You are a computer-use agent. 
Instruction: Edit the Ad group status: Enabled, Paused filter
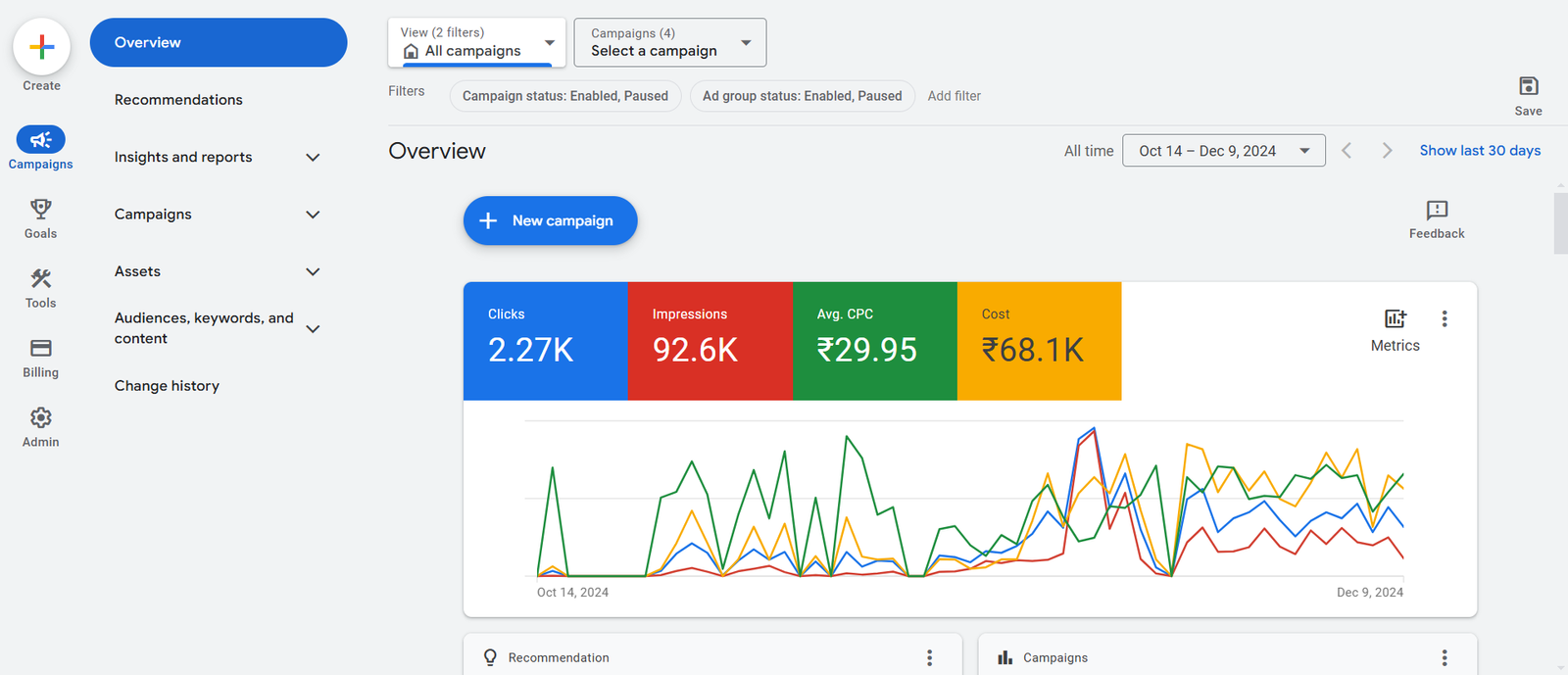(x=802, y=96)
